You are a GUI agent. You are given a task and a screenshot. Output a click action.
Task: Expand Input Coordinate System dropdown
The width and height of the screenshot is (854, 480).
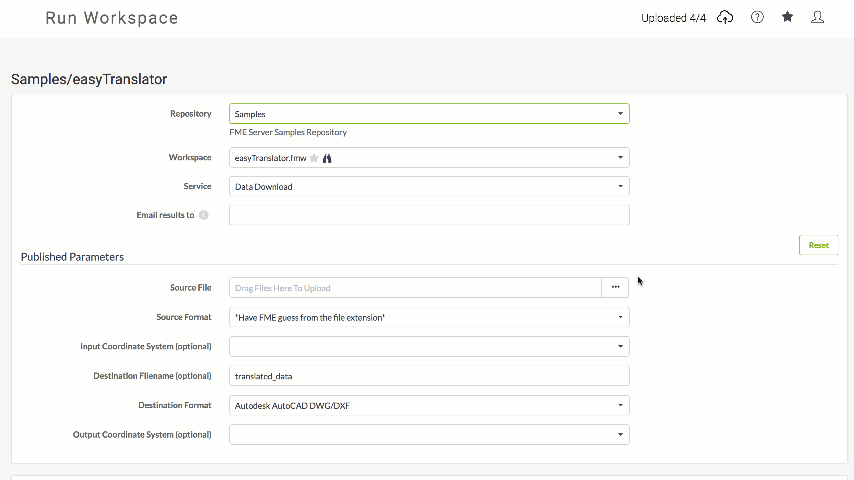click(x=429, y=347)
